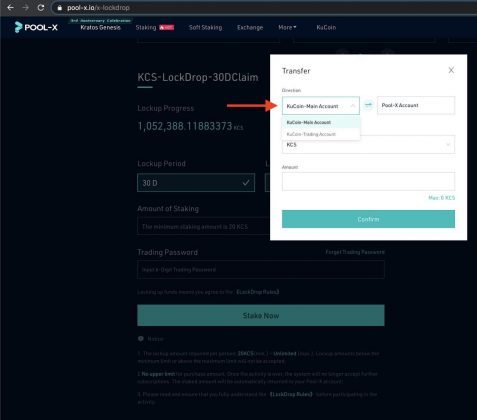Screen dimensions: 477x420
Task: Expand the More dropdown menu
Action: pyautogui.click(x=287, y=28)
